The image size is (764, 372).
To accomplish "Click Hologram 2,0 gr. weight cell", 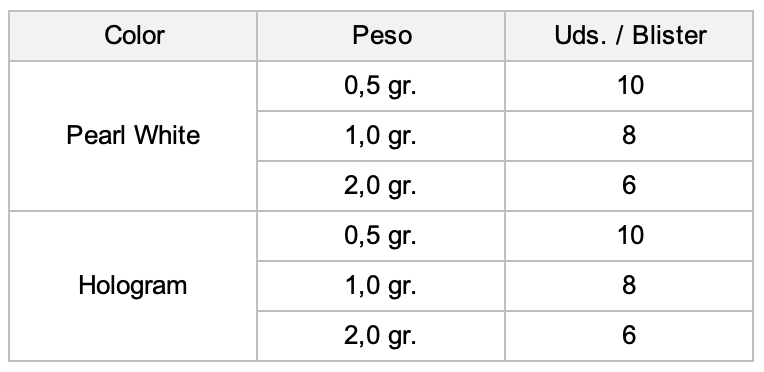I will click(381, 336).
